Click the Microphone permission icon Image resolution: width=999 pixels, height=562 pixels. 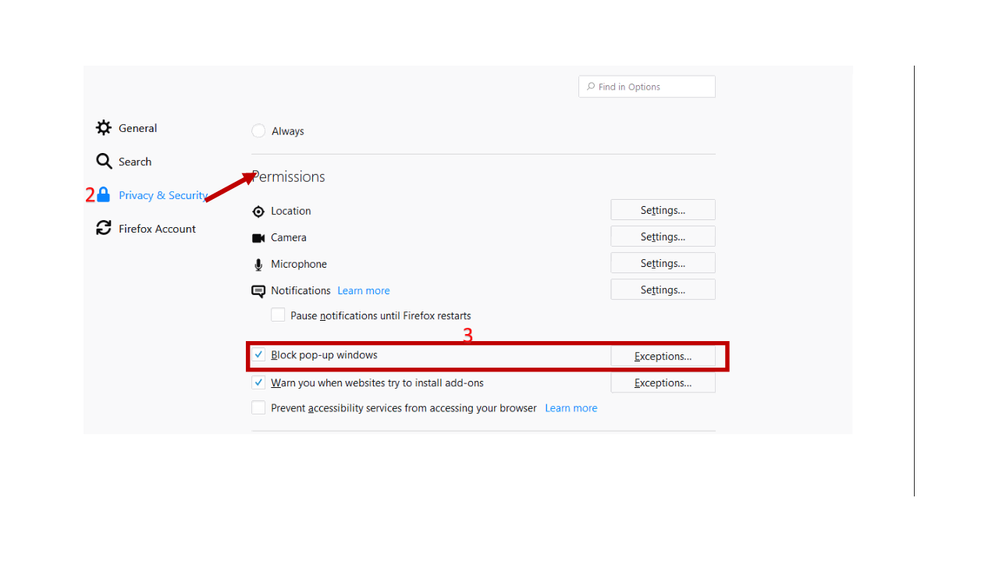(258, 265)
